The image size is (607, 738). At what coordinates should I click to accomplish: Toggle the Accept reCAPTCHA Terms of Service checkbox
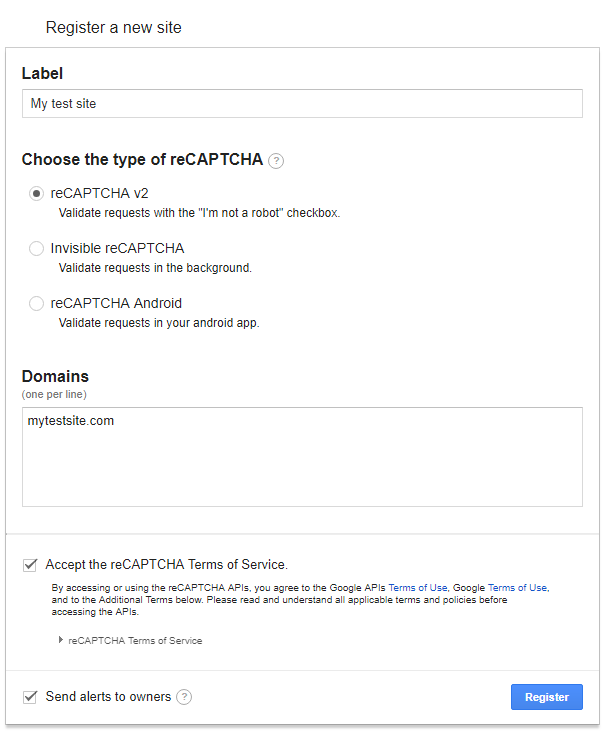30,565
